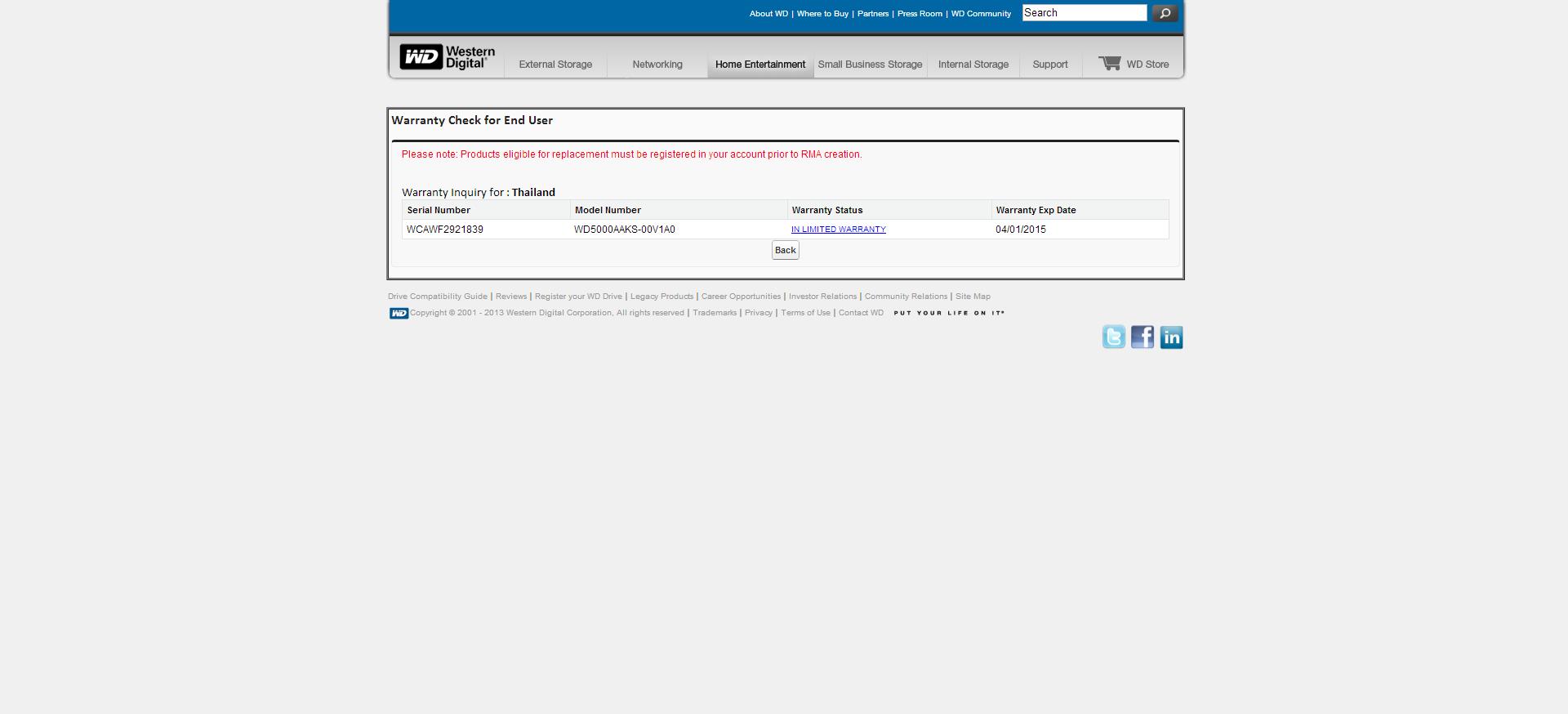Click the small WD footer logo
The image size is (1568, 714).
coord(399,313)
